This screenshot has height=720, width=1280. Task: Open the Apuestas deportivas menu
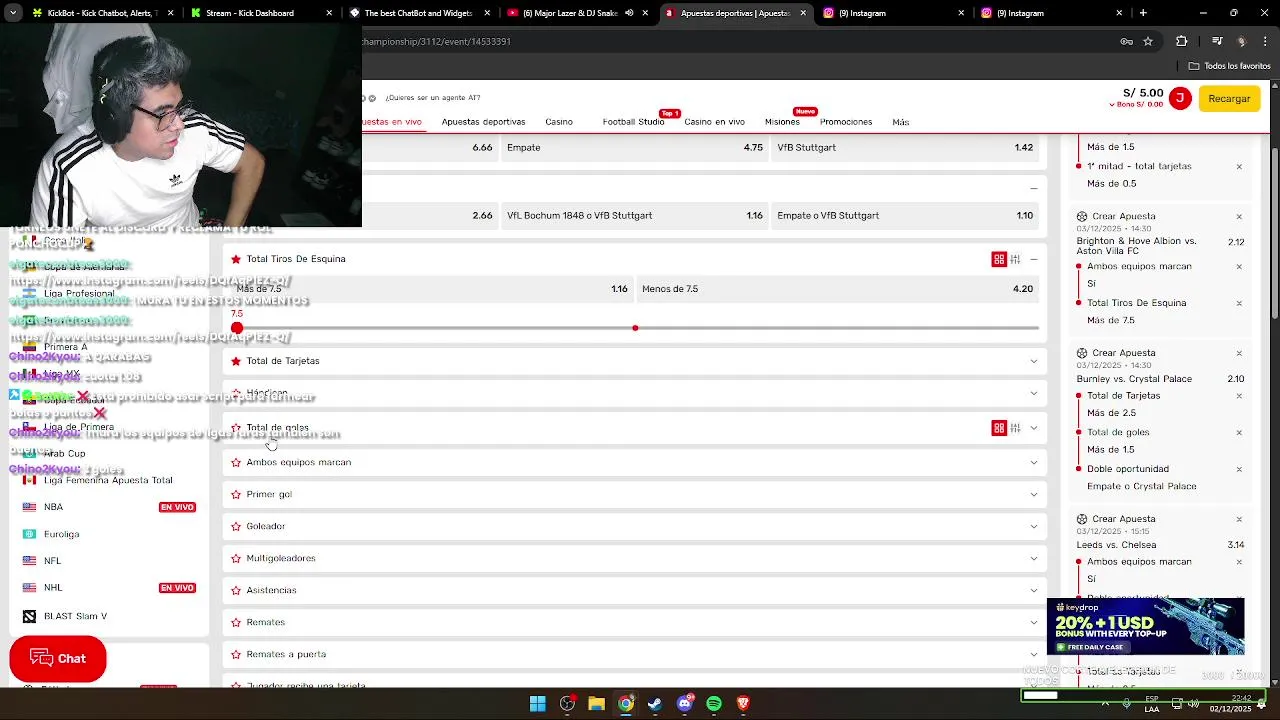tap(483, 122)
